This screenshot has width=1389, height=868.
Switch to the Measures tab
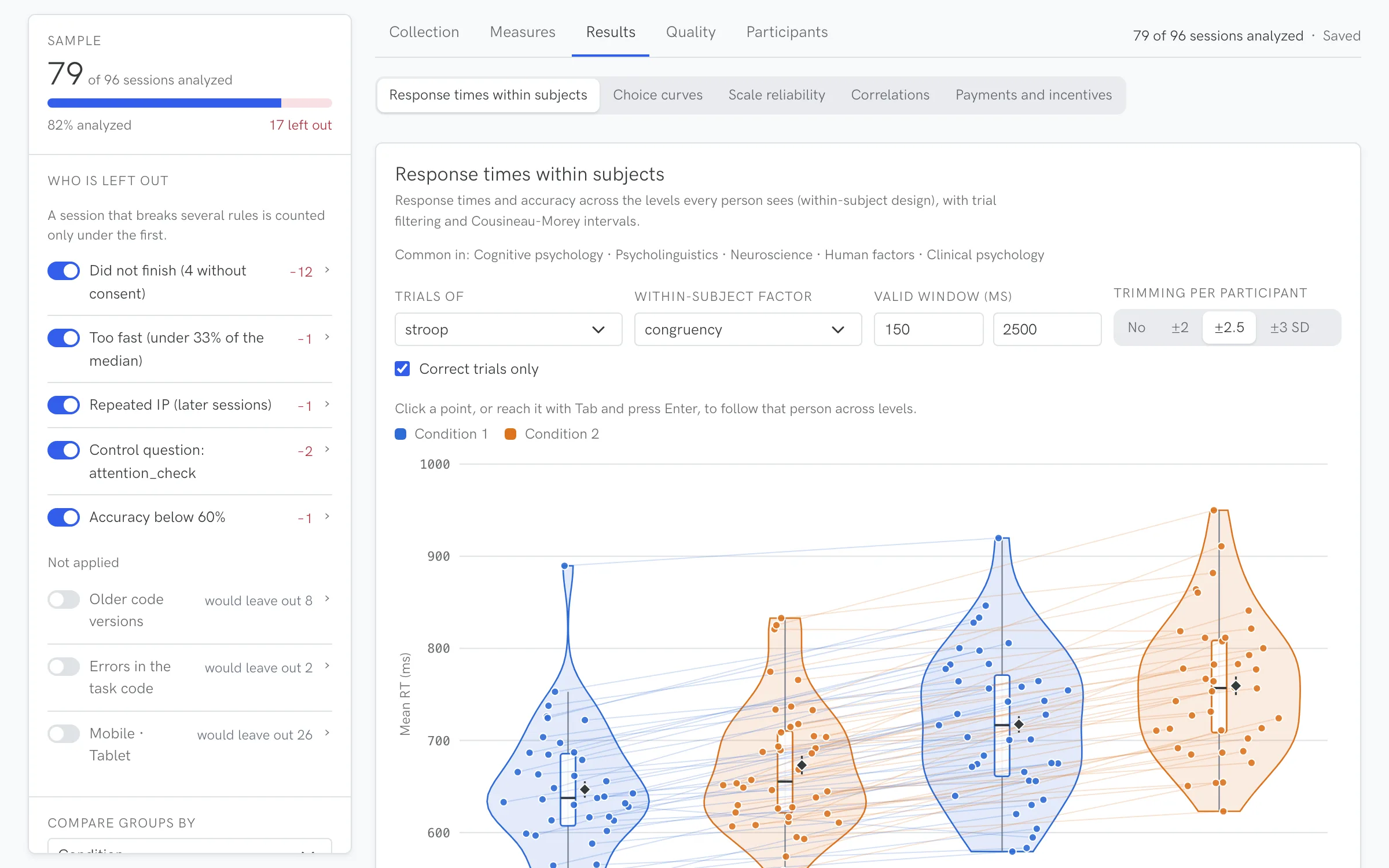(523, 32)
